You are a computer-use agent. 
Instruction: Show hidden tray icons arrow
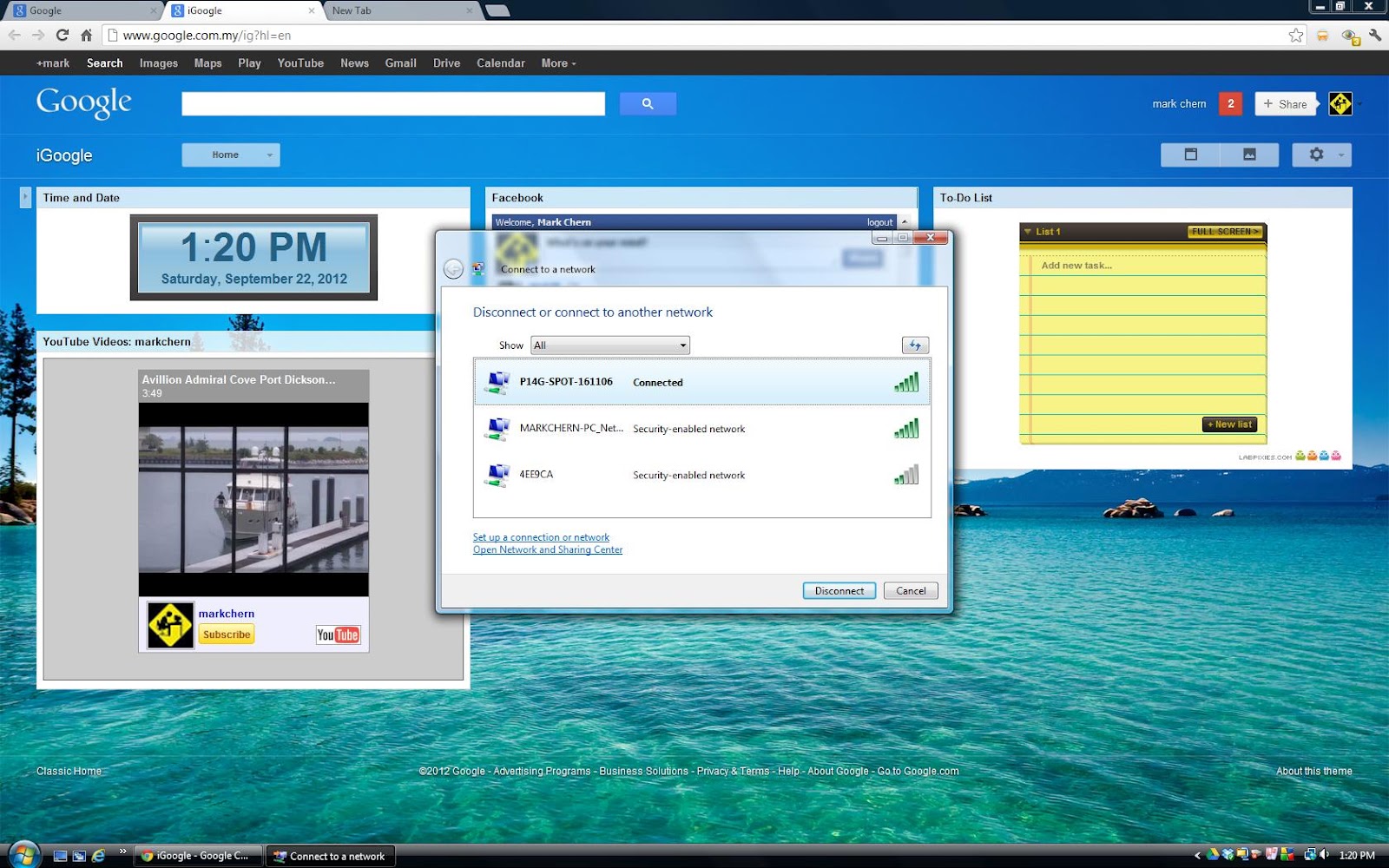[1198, 856]
